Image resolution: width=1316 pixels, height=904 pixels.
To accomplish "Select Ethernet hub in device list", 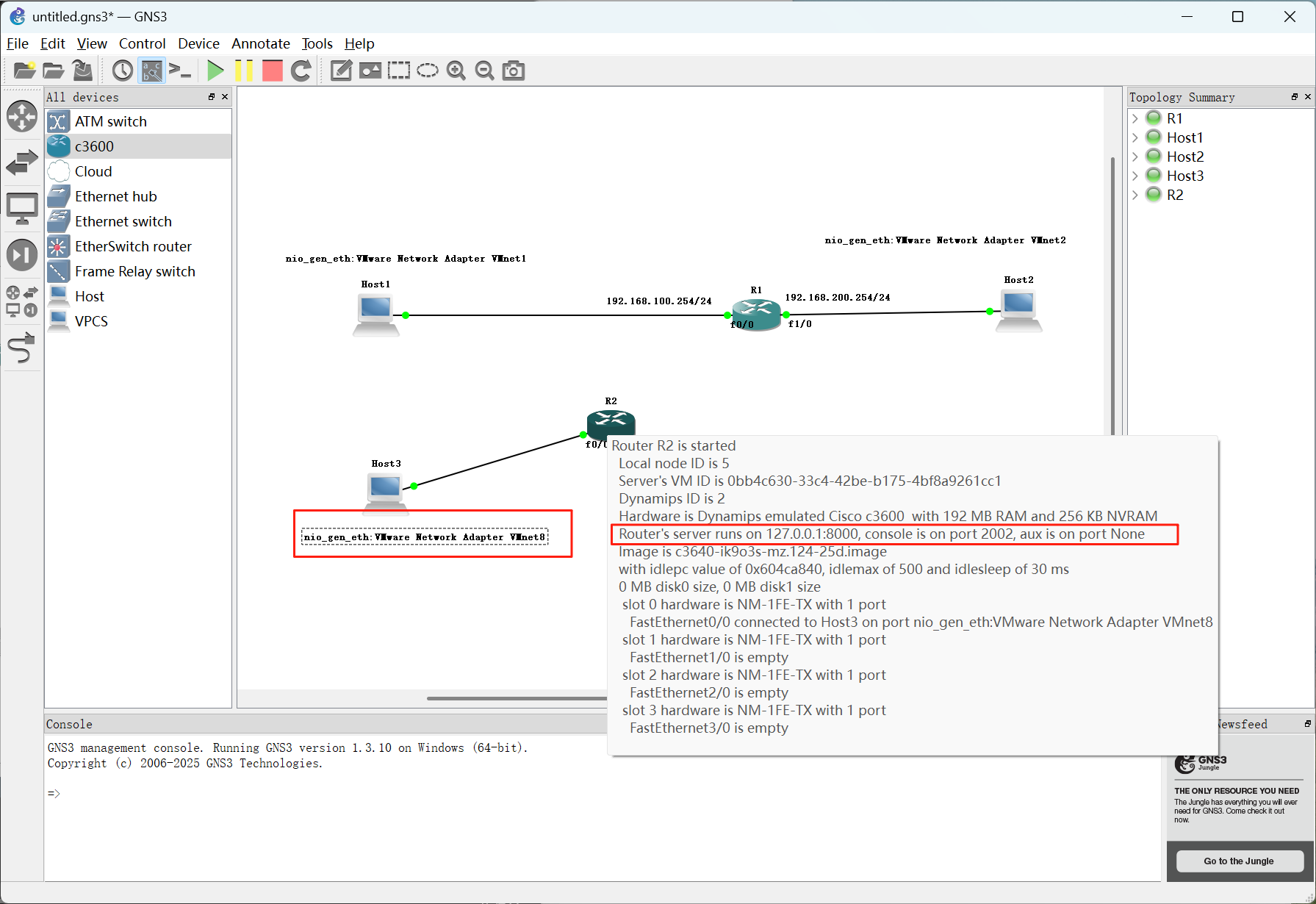I will (x=138, y=196).
